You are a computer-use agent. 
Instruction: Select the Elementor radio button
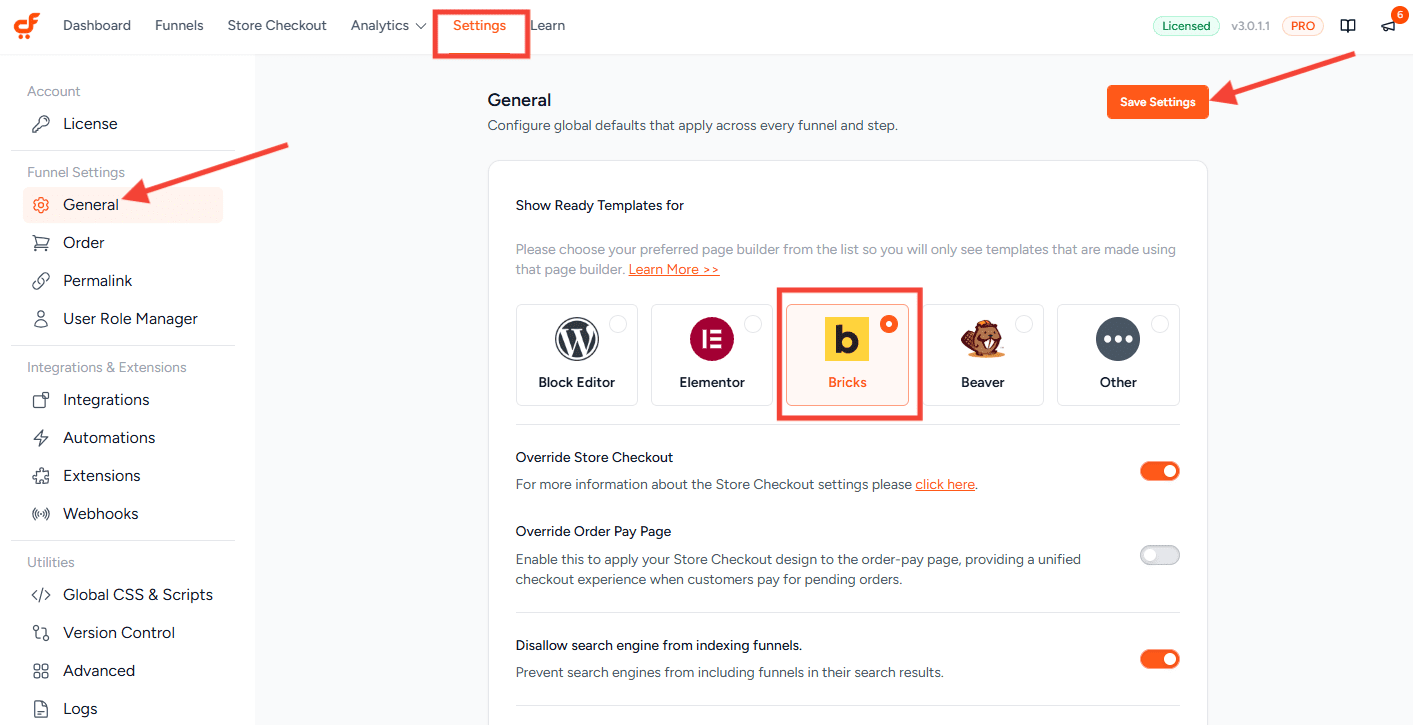[x=753, y=324]
